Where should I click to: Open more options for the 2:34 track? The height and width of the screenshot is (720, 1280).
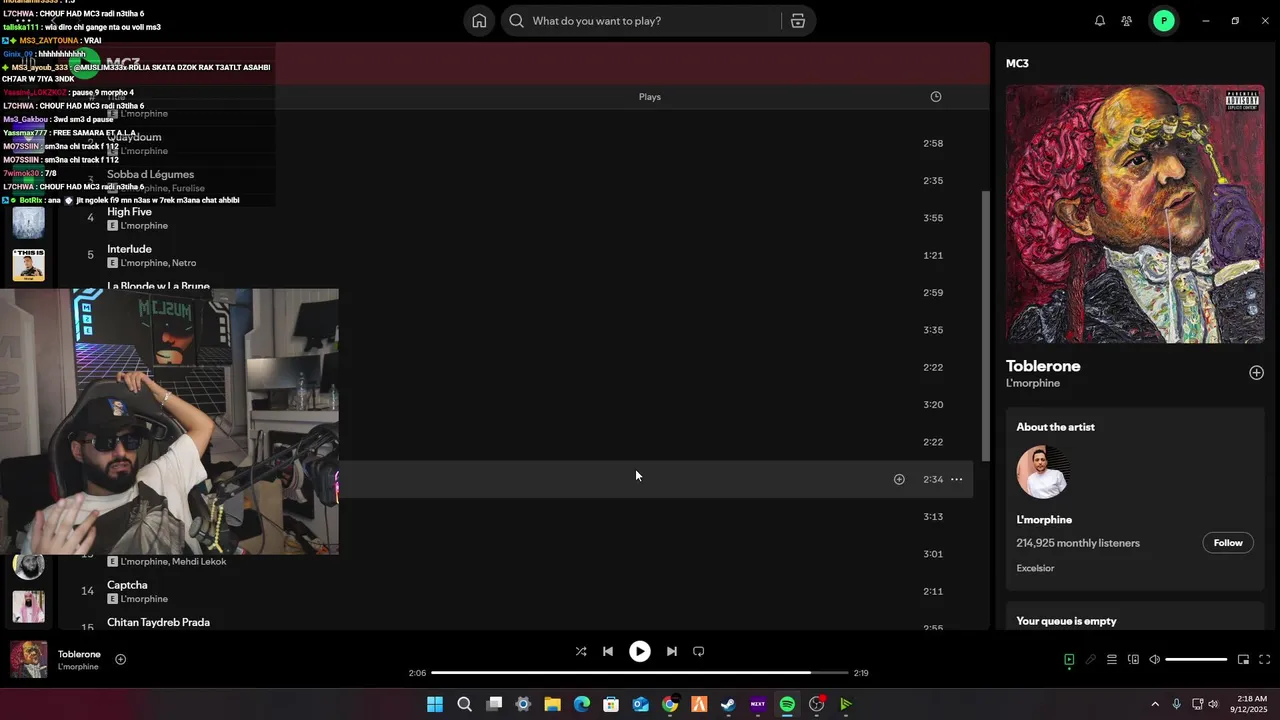pos(957,480)
